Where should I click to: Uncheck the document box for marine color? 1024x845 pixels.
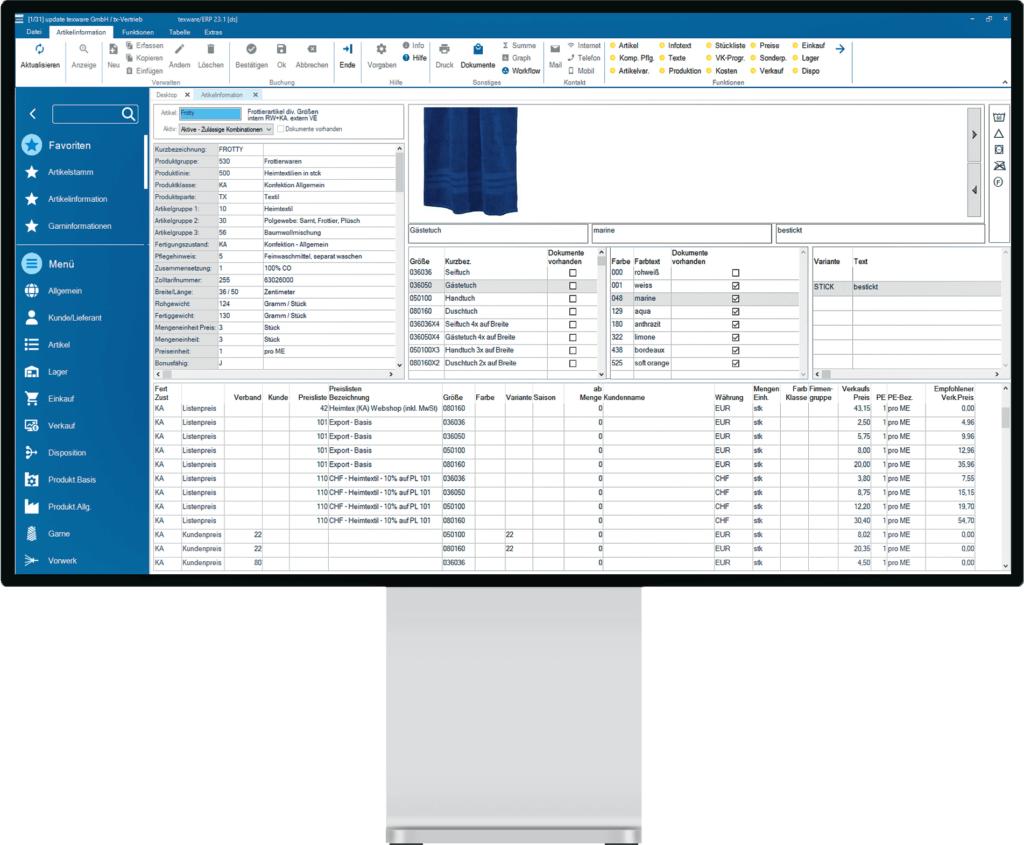click(736, 298)
